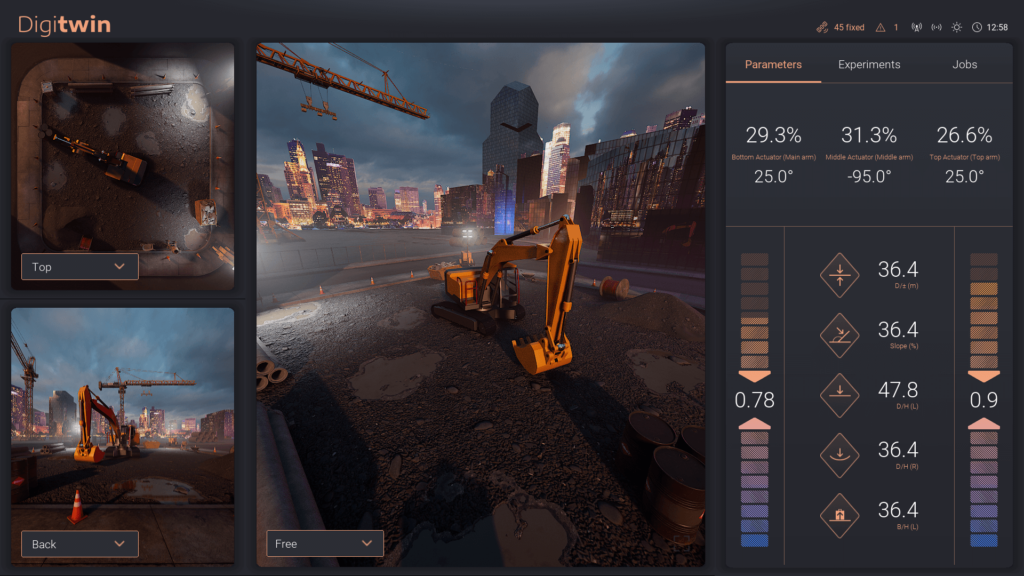Image resolution: width=1024 pixels, height=576 pixels.
Task: Click the up arrow below 0.9 gauge
Action: 984,423
